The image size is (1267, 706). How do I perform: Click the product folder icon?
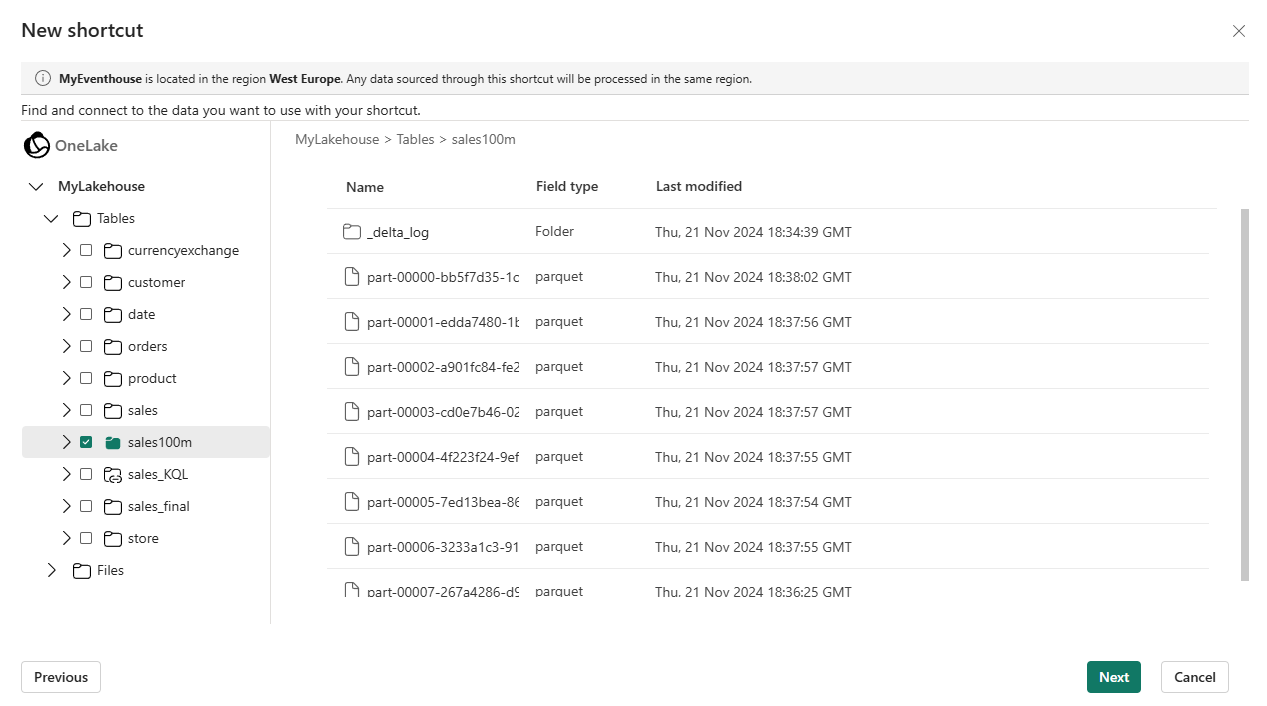(x=112, y=378)
